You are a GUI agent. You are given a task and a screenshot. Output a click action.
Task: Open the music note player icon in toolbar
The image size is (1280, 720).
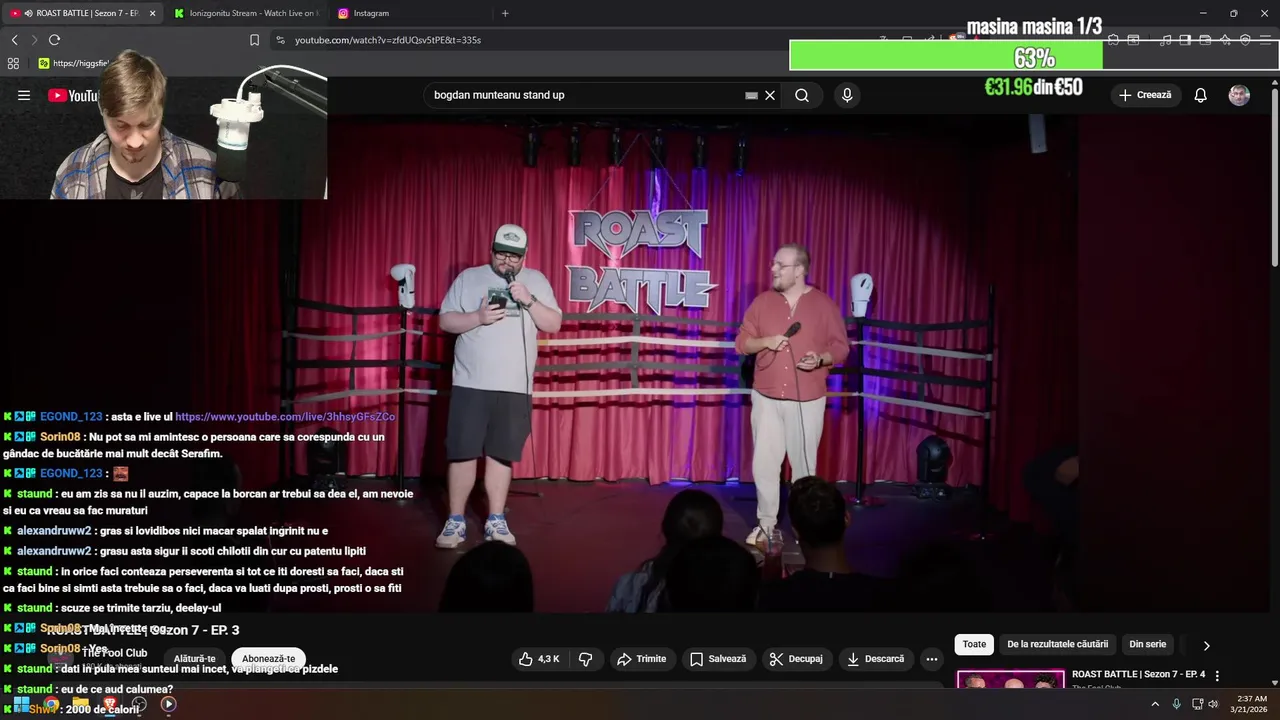coord(1166,40)
